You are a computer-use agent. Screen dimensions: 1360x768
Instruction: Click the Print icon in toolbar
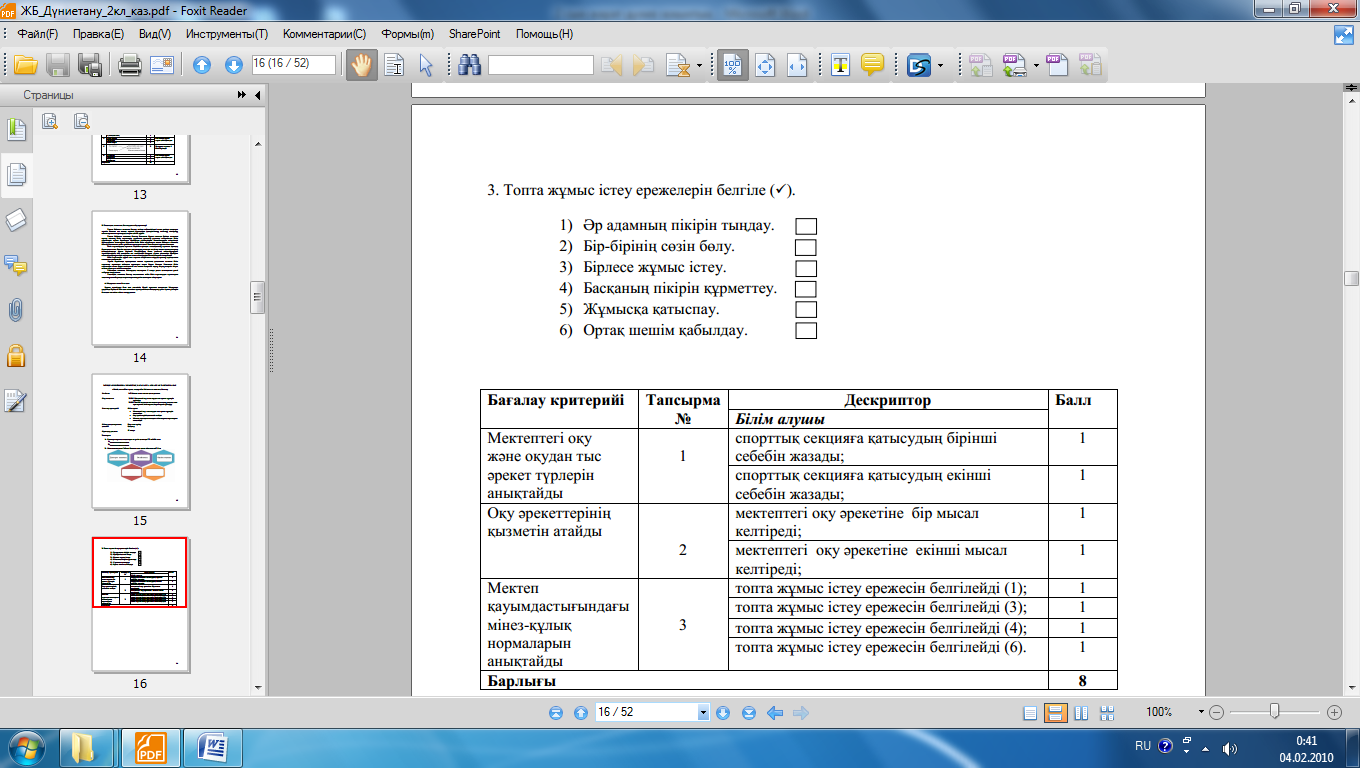129,66
